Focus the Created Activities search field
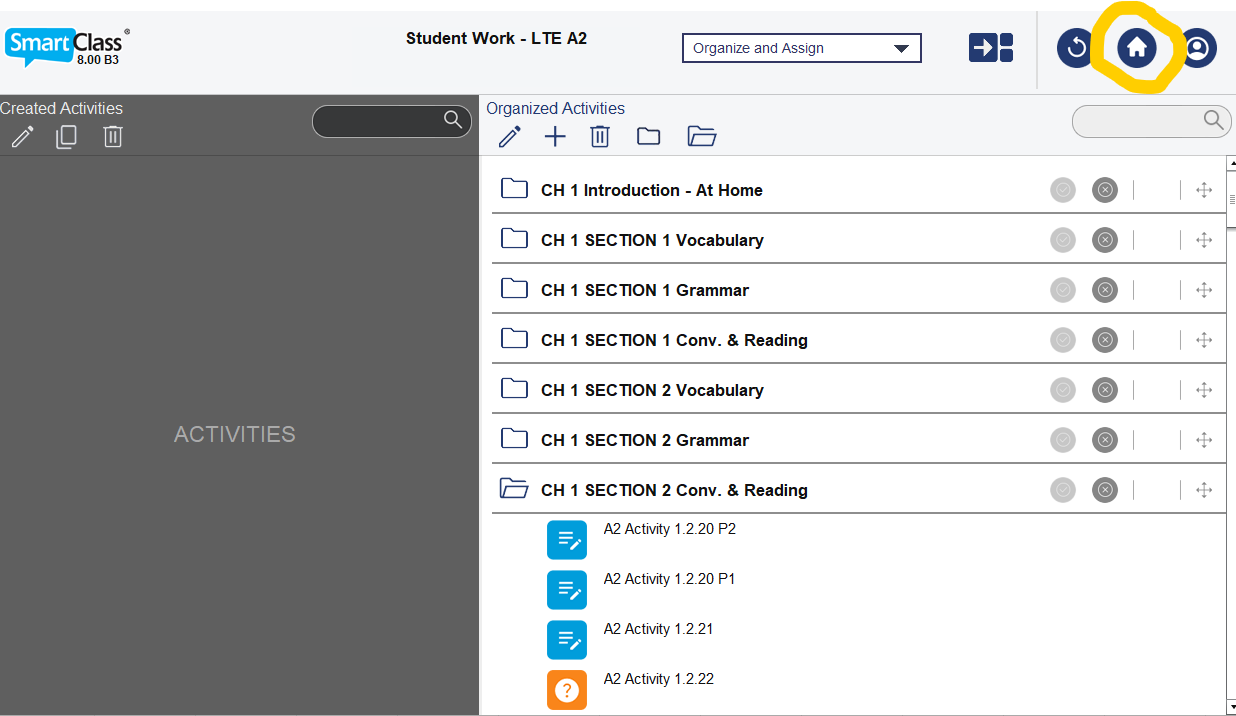This screenshot has height=716, width=1236. [x=391, y=121]
